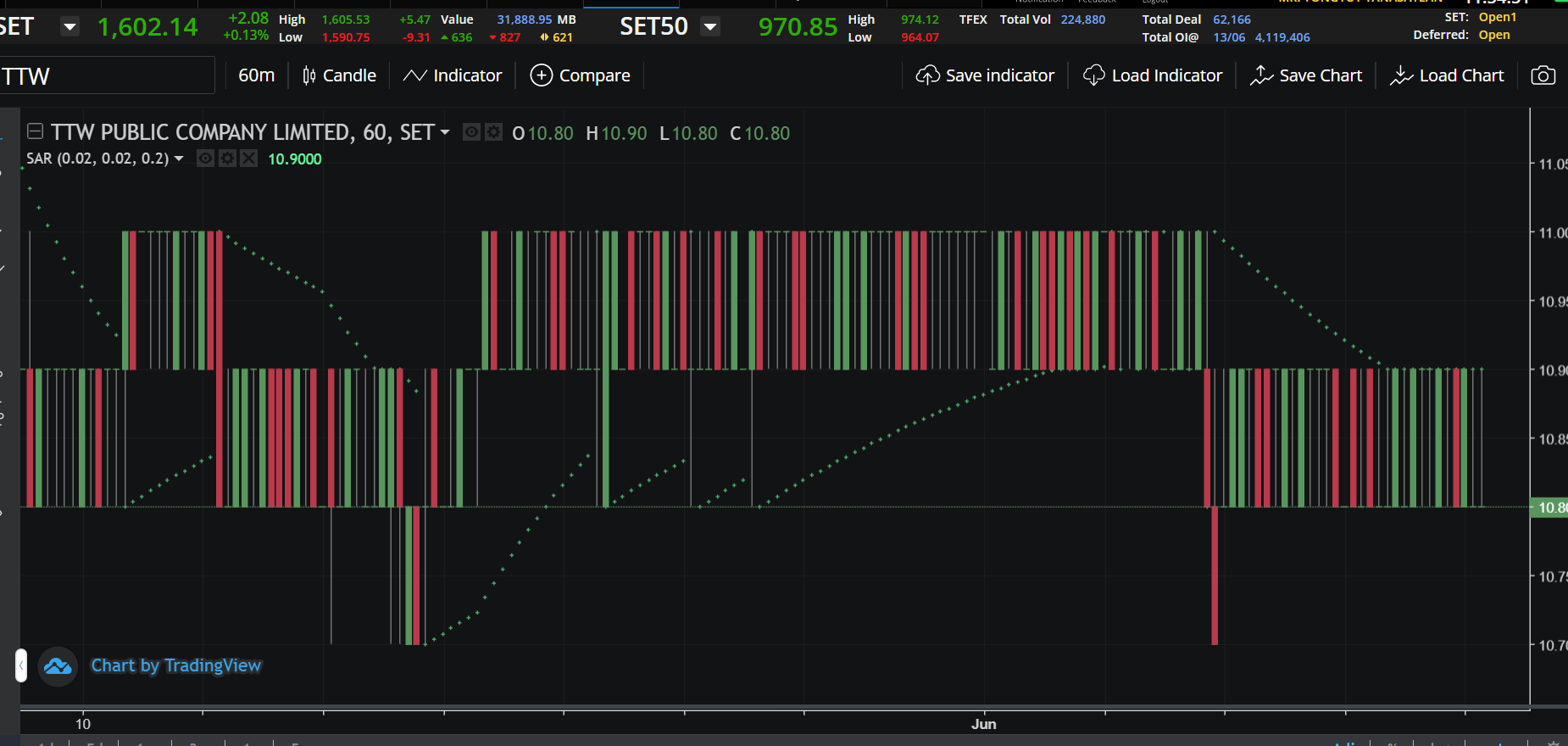Open TTW series settings gear
Image resolution: width=1568 pixels, height=746 pixels.
(493, 132)
